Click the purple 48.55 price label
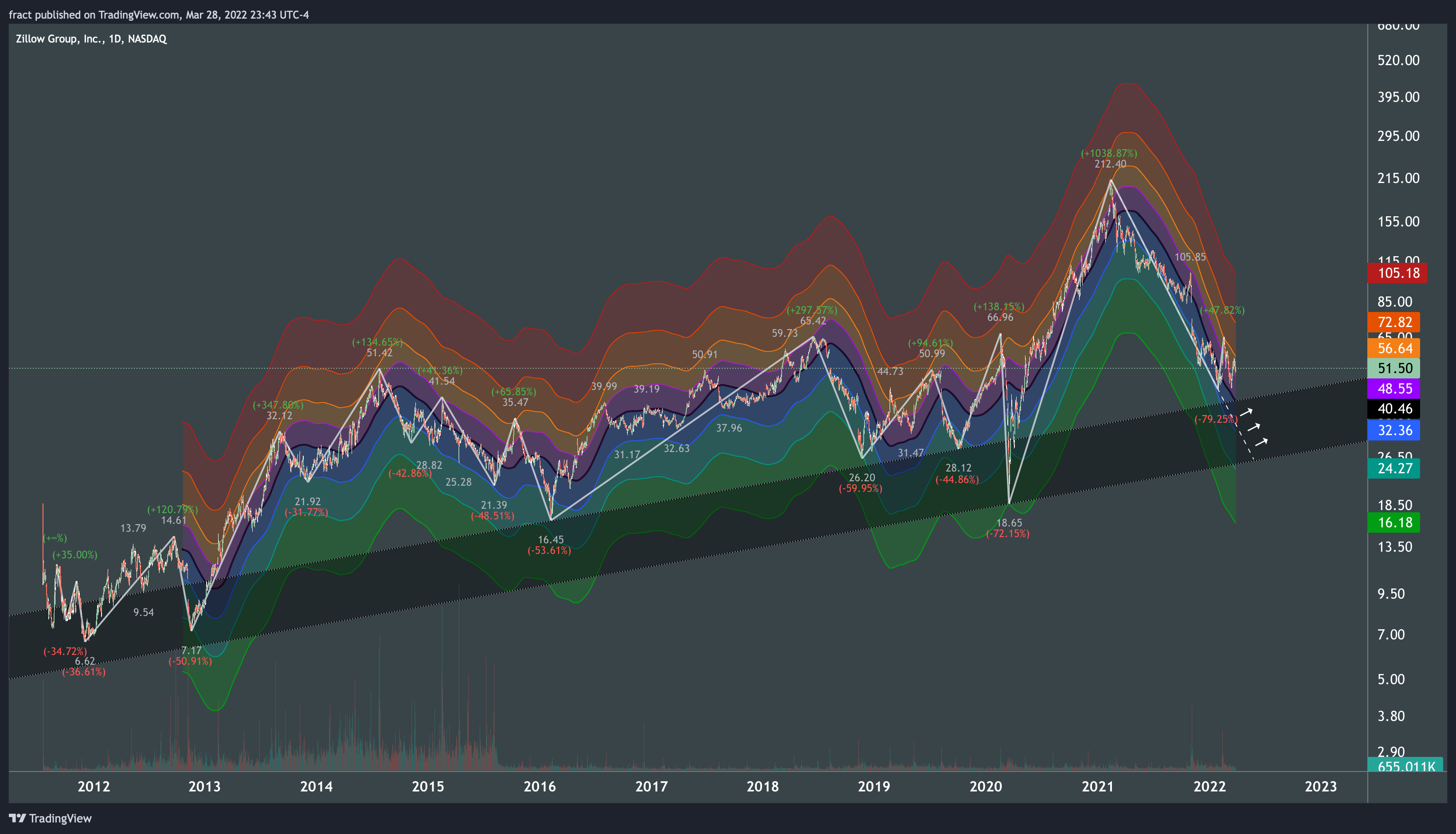This screenshot has height=834, width=1456. coord(1393,388)
